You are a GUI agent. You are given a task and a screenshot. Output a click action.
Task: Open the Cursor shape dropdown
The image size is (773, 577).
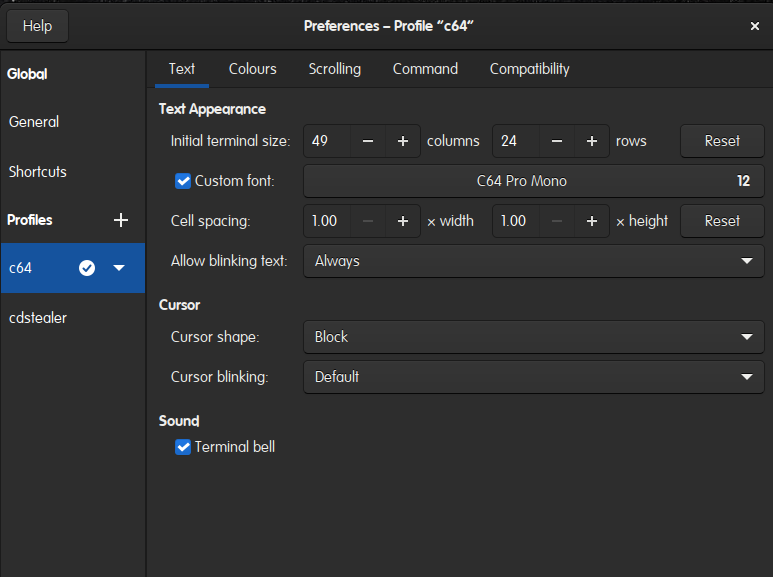pyautogui.click(x=533, y=337)
